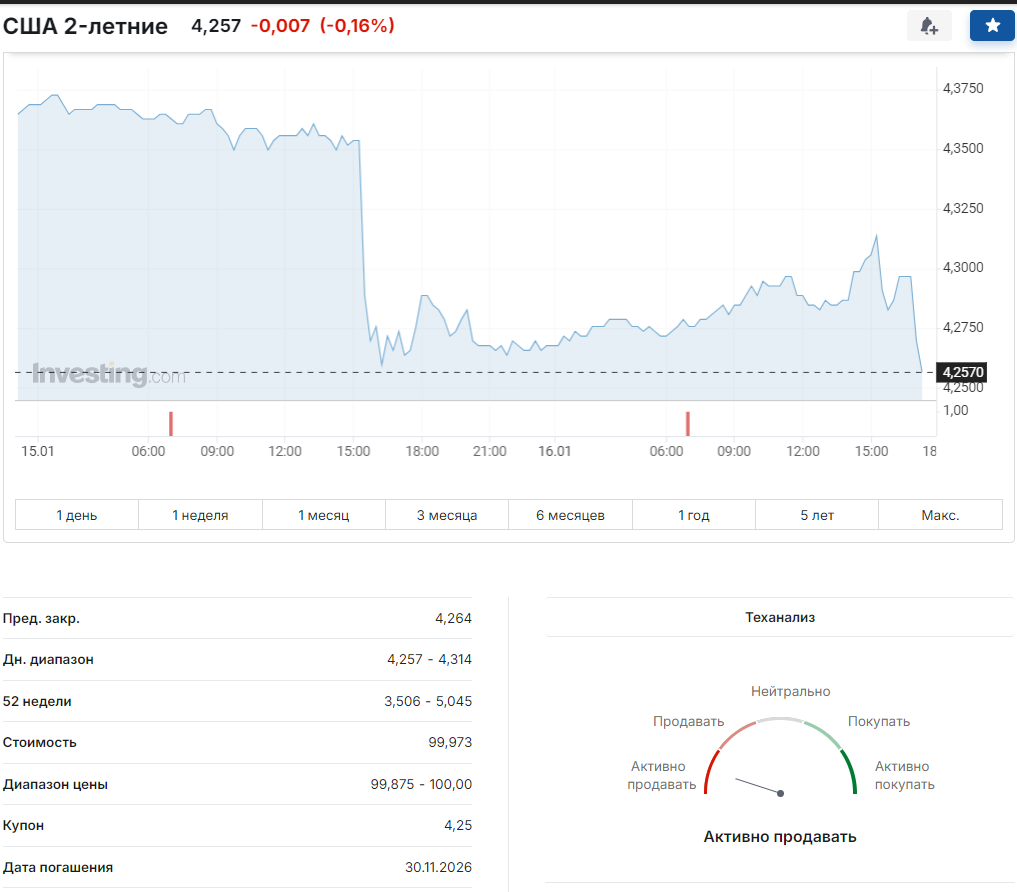Choose the 1 год range
The width and height of the screenshot is (1017, 892).
tap(694, 515)
